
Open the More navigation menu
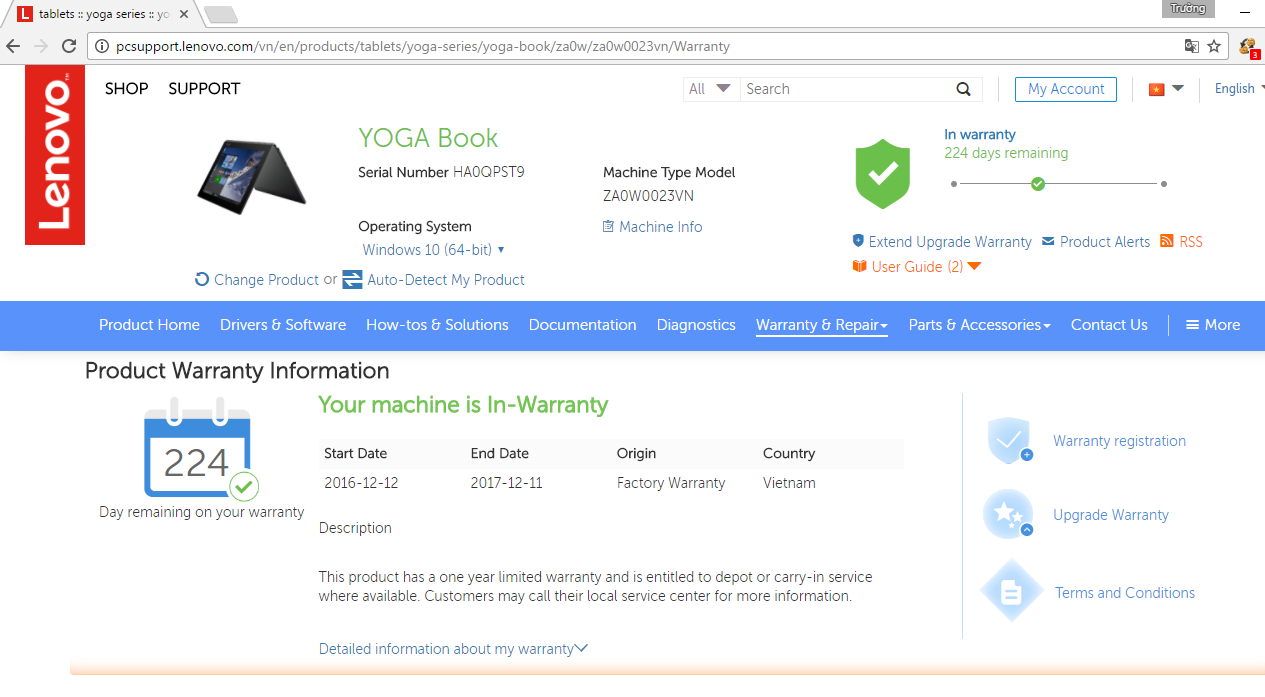click(1213, 325)
